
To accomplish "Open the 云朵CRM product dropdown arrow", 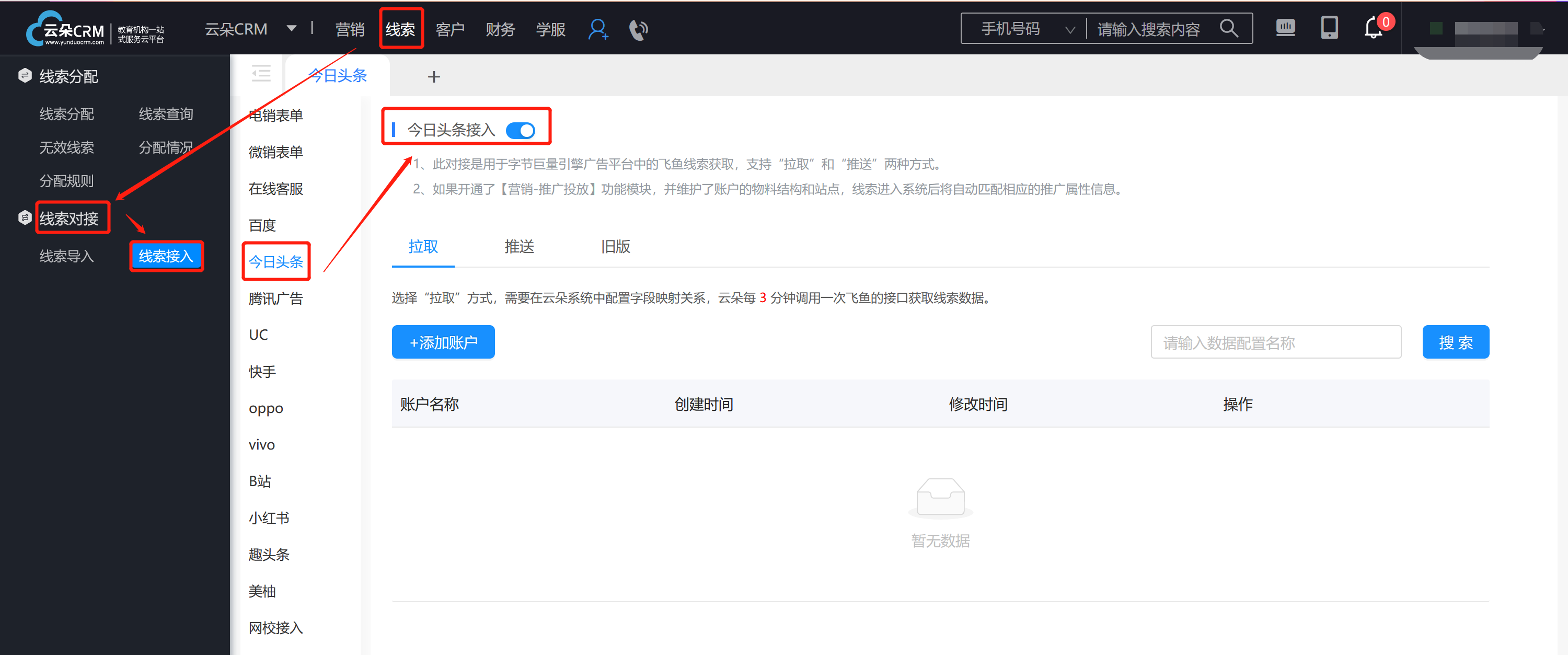I will pos(292,28).
